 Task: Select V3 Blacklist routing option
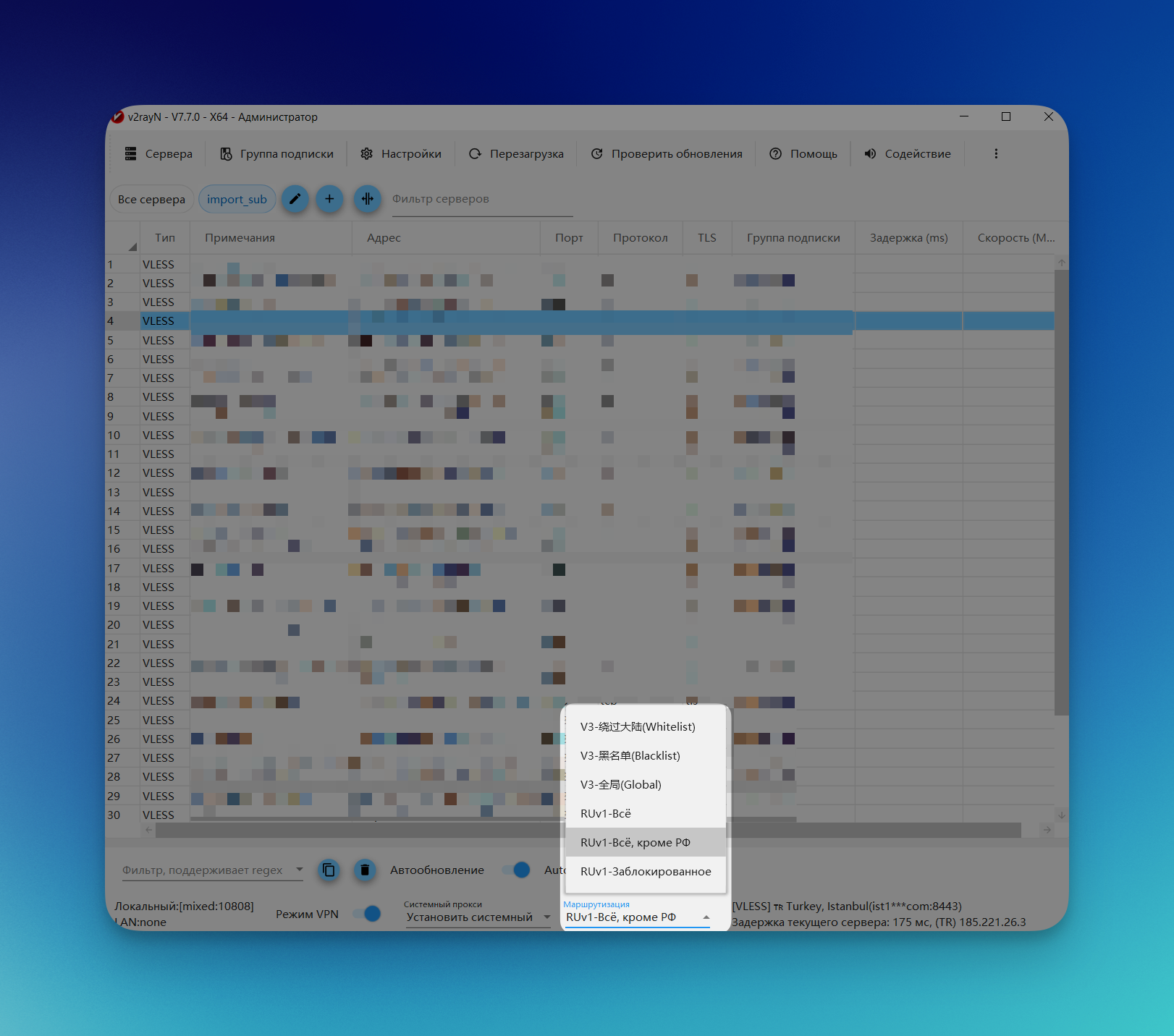click(630, 756)
